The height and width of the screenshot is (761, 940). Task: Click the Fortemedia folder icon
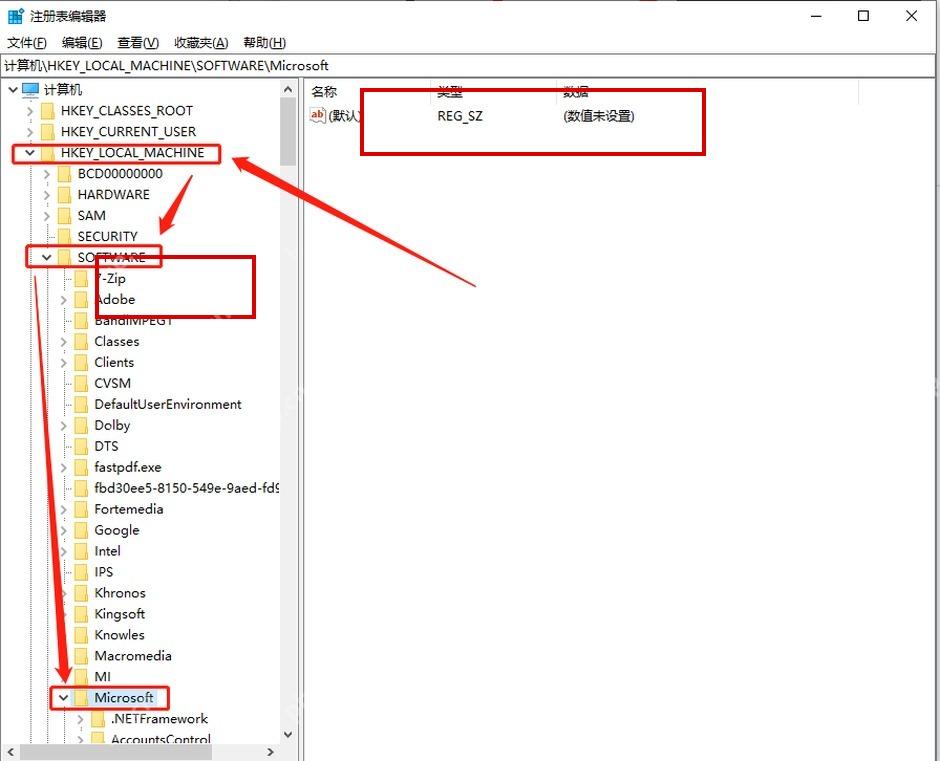[81, 509]
